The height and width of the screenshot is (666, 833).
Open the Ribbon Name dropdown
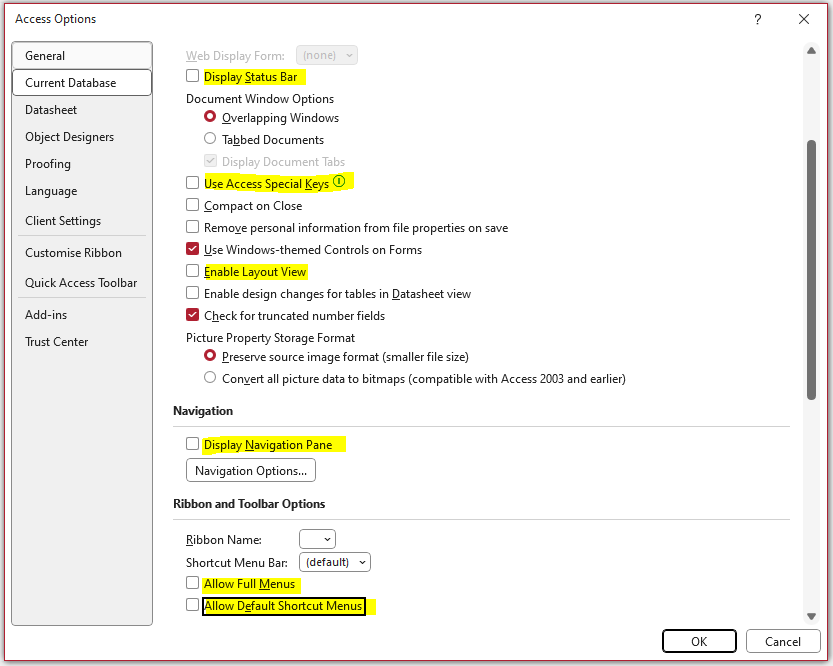tap(317, 539)
